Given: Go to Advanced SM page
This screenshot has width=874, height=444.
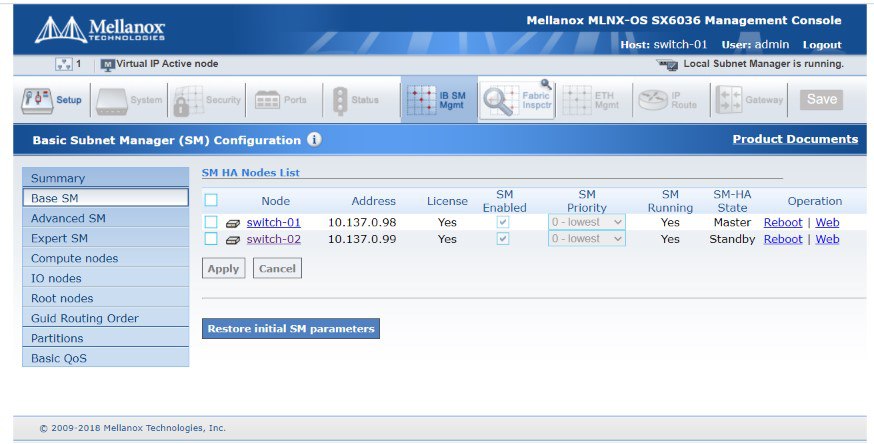Looking at the screenshot, I should pyautogui.click(x=105, y=218).
